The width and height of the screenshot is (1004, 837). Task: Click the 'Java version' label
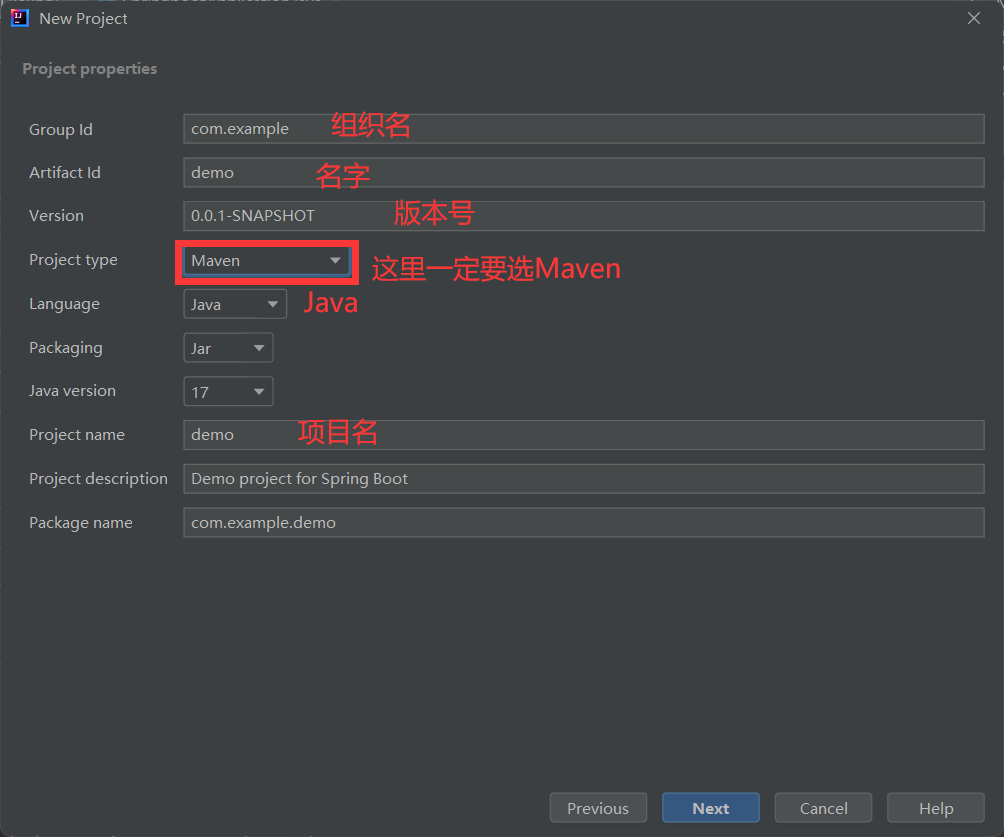point(72,391)
